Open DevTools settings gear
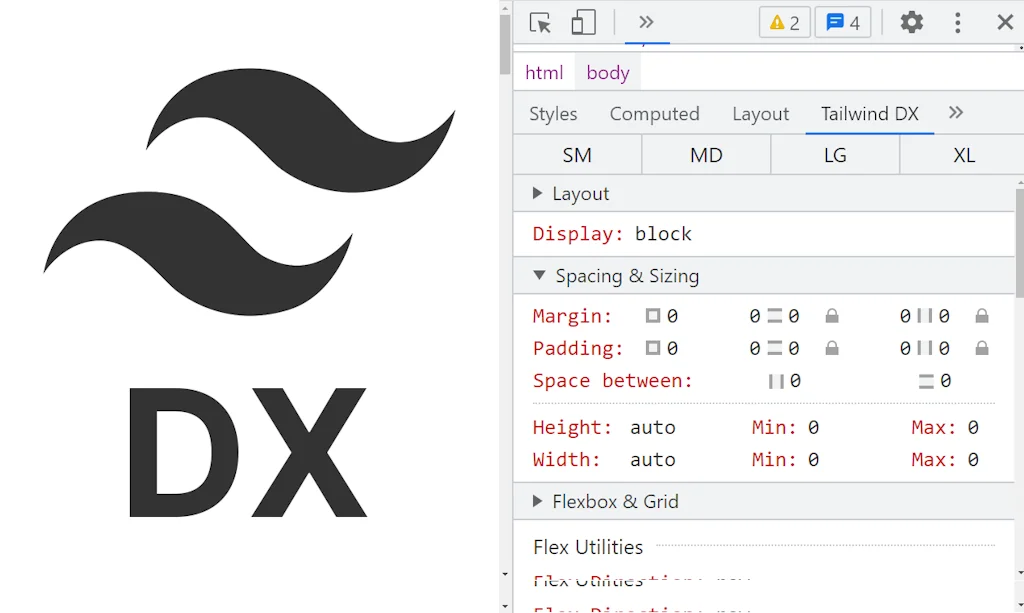Viewport: 1024px width, 613px height. [x=911, y=23]
